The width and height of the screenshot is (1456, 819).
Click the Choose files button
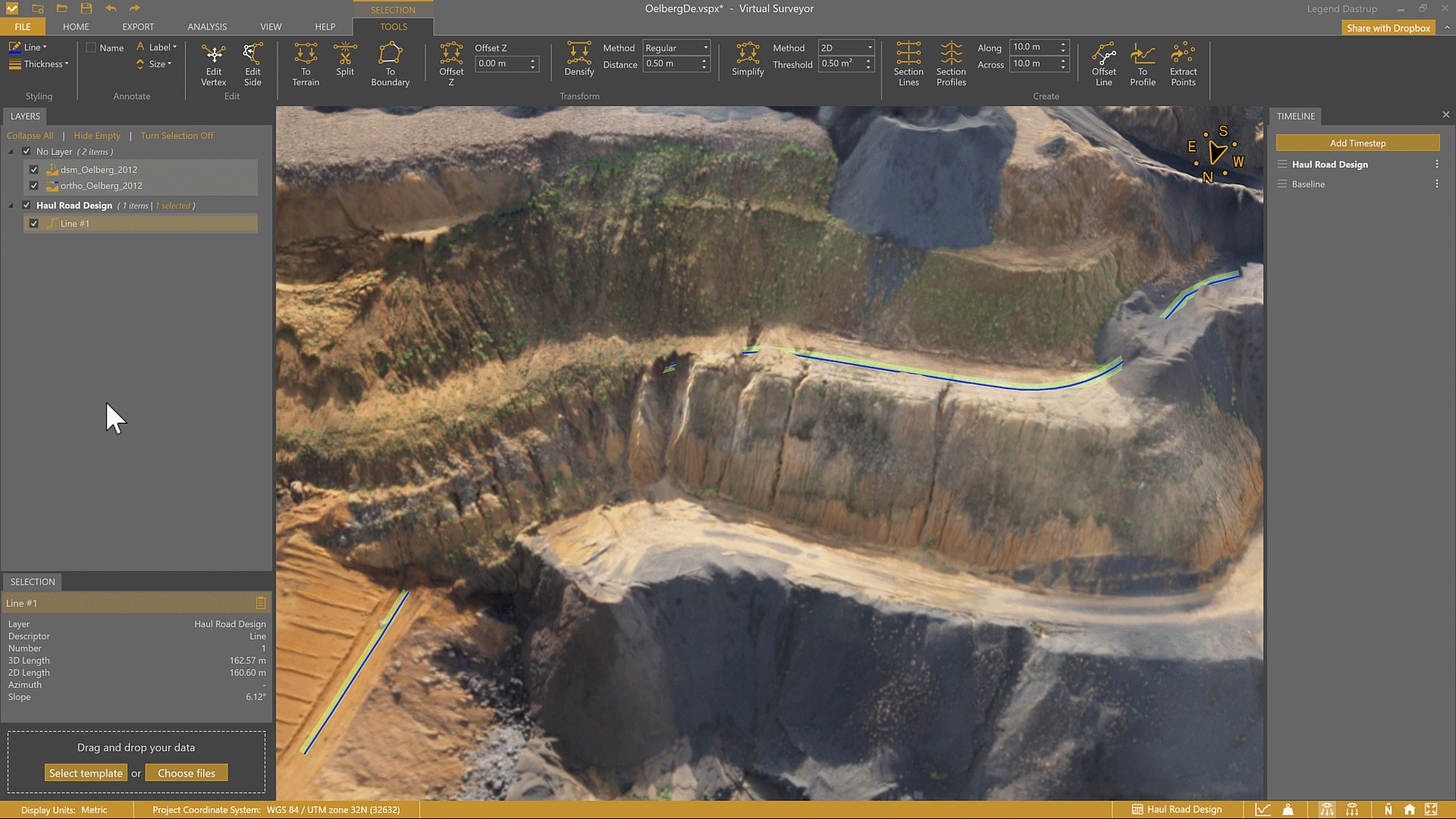coord(187,773)
